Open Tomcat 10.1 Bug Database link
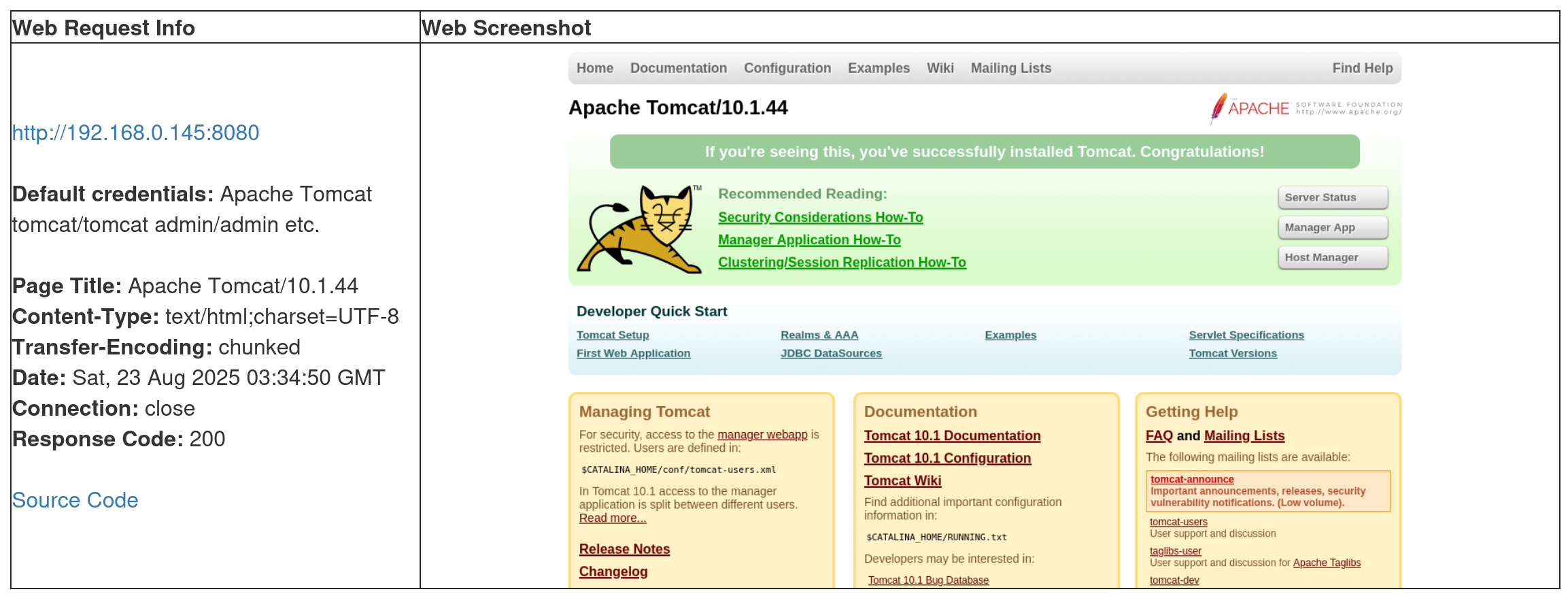The height and width of the screenshot is (596, 1568). pyautogui.click(x=928, y=580)
